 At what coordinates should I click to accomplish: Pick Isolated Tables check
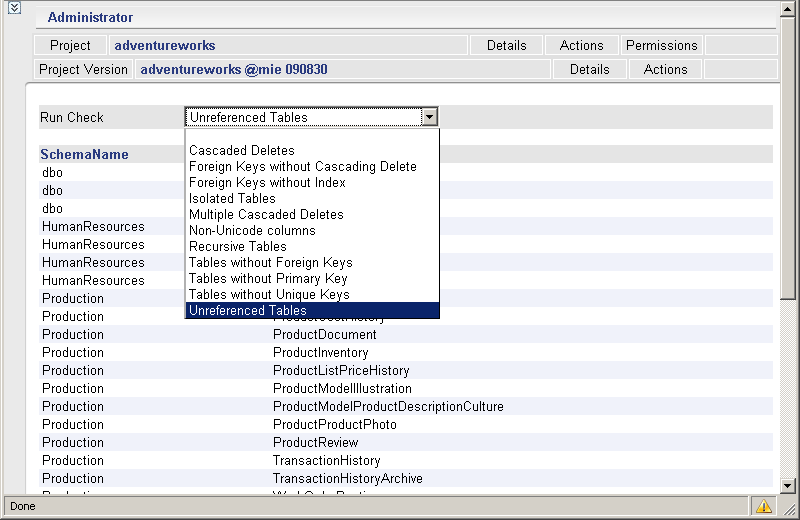(232, 199)
